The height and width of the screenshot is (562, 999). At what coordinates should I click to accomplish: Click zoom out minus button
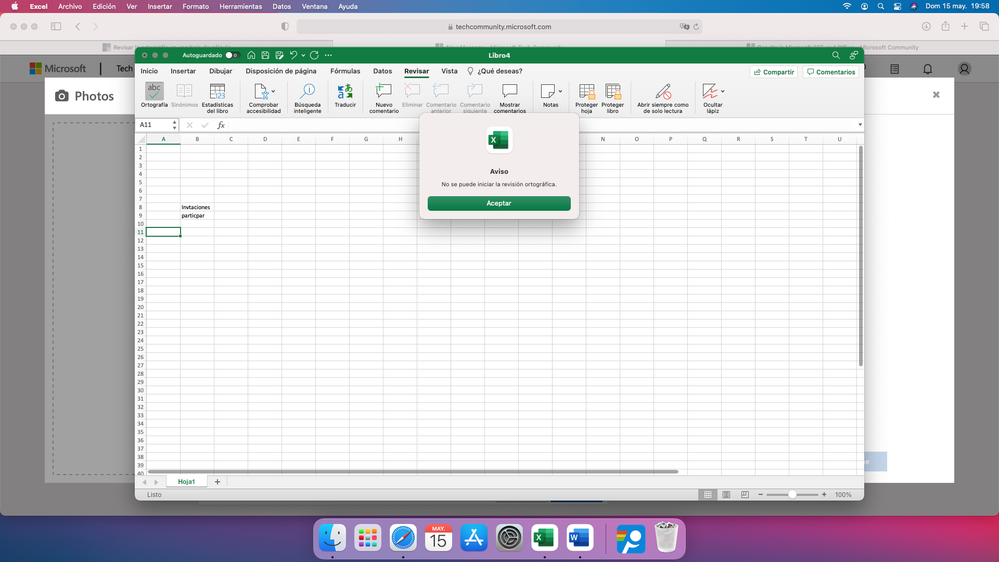760,494
